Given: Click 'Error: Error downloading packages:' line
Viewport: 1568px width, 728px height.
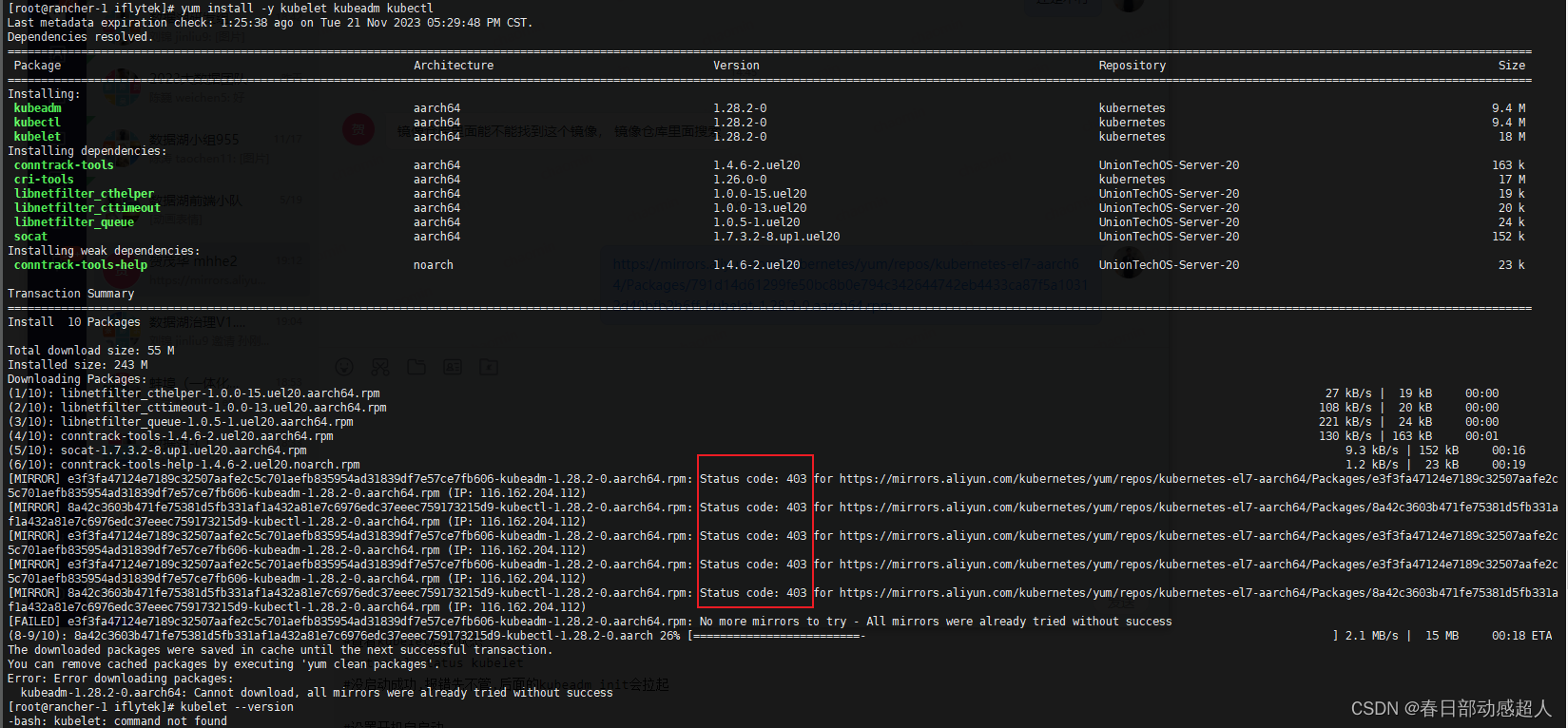Looking at the screenshot, I should click(120, 678).
